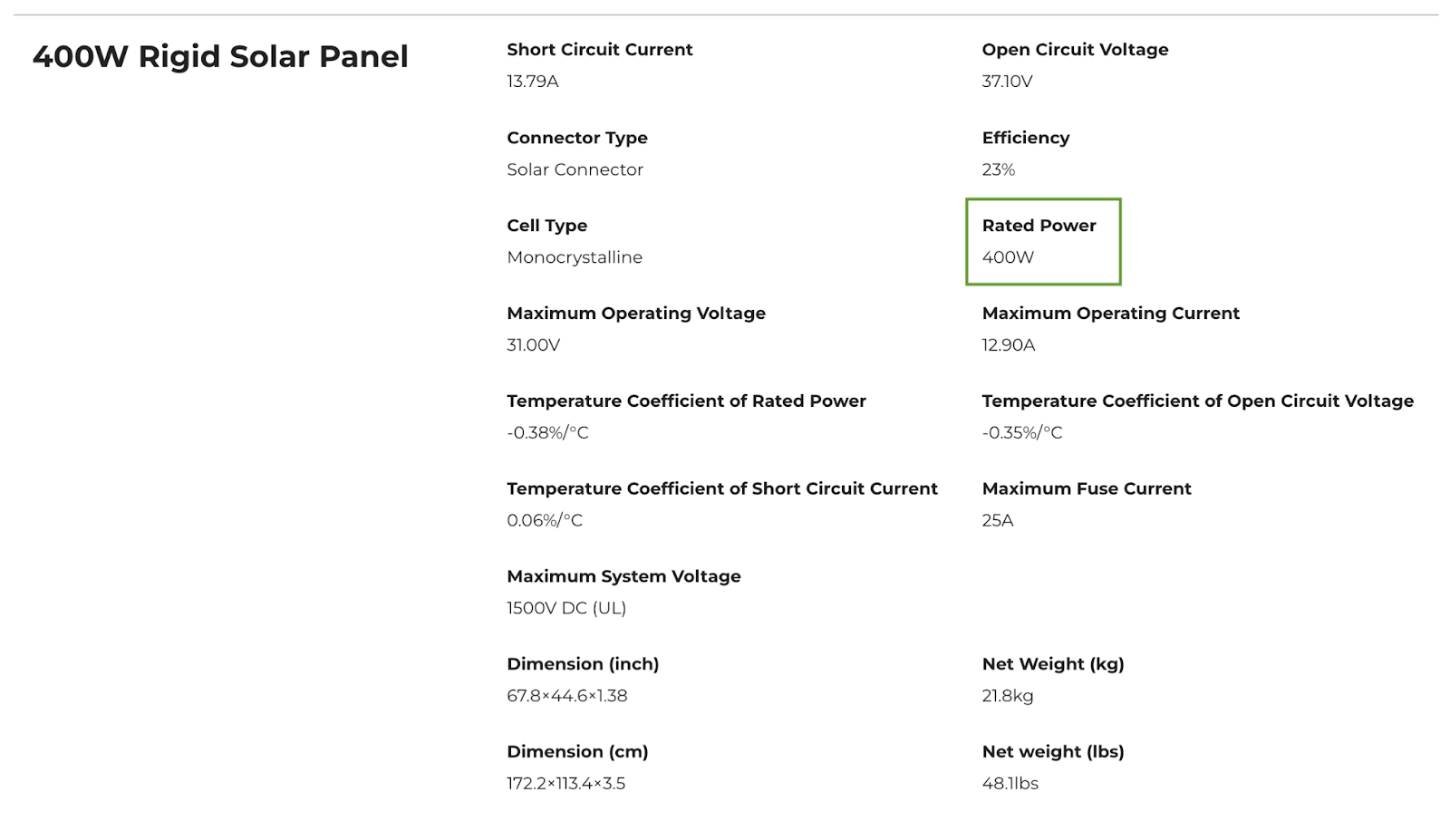Click the Maximum Fuse Current label
The height and width of the screenshot is (840, 1450).
coord(1086,489)
